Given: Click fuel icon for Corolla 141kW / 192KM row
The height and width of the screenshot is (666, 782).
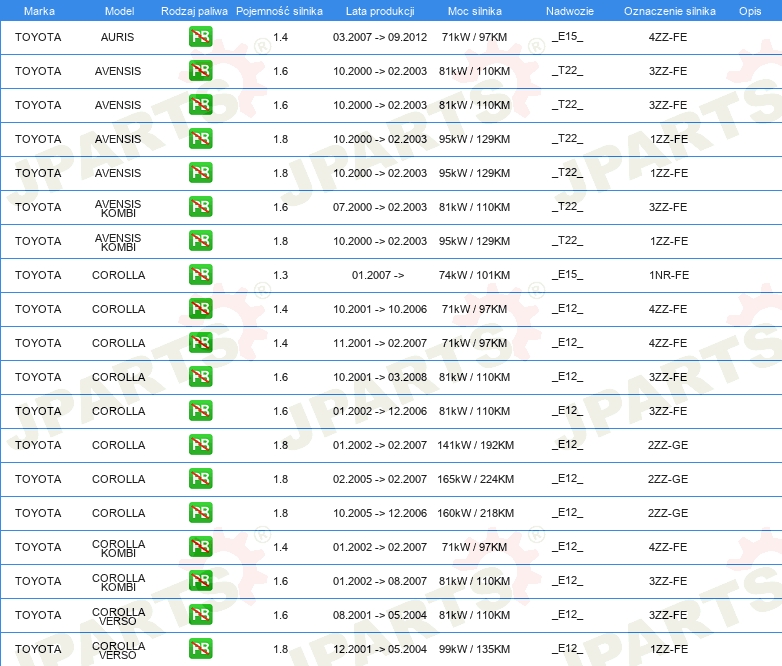Looking at the screenshot, I should (x=200, y=445).
